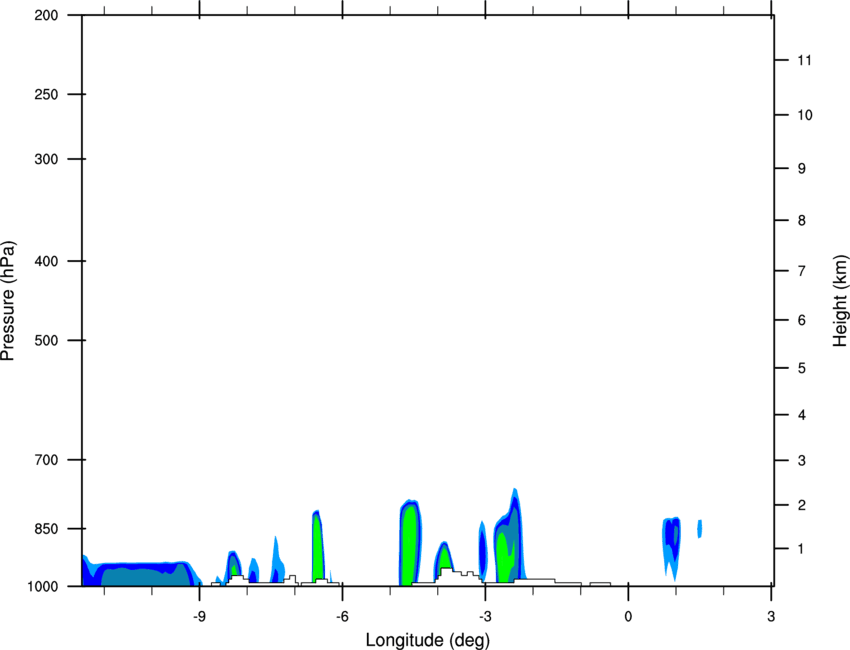The width and height of the screenshot is (850, 650).
Task: Click the 2 km height label
Action: (802, 505)
